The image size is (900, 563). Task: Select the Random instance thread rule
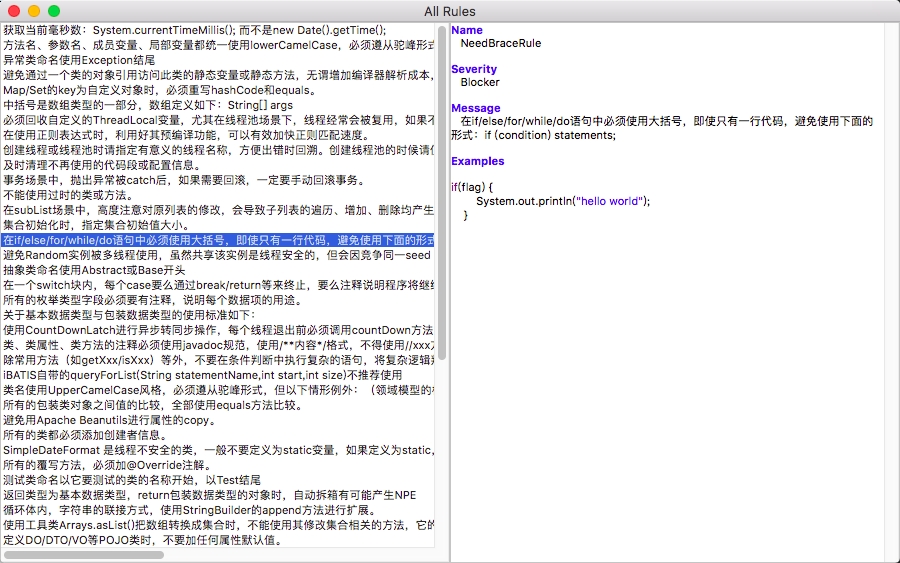click(x=200, y=256)
